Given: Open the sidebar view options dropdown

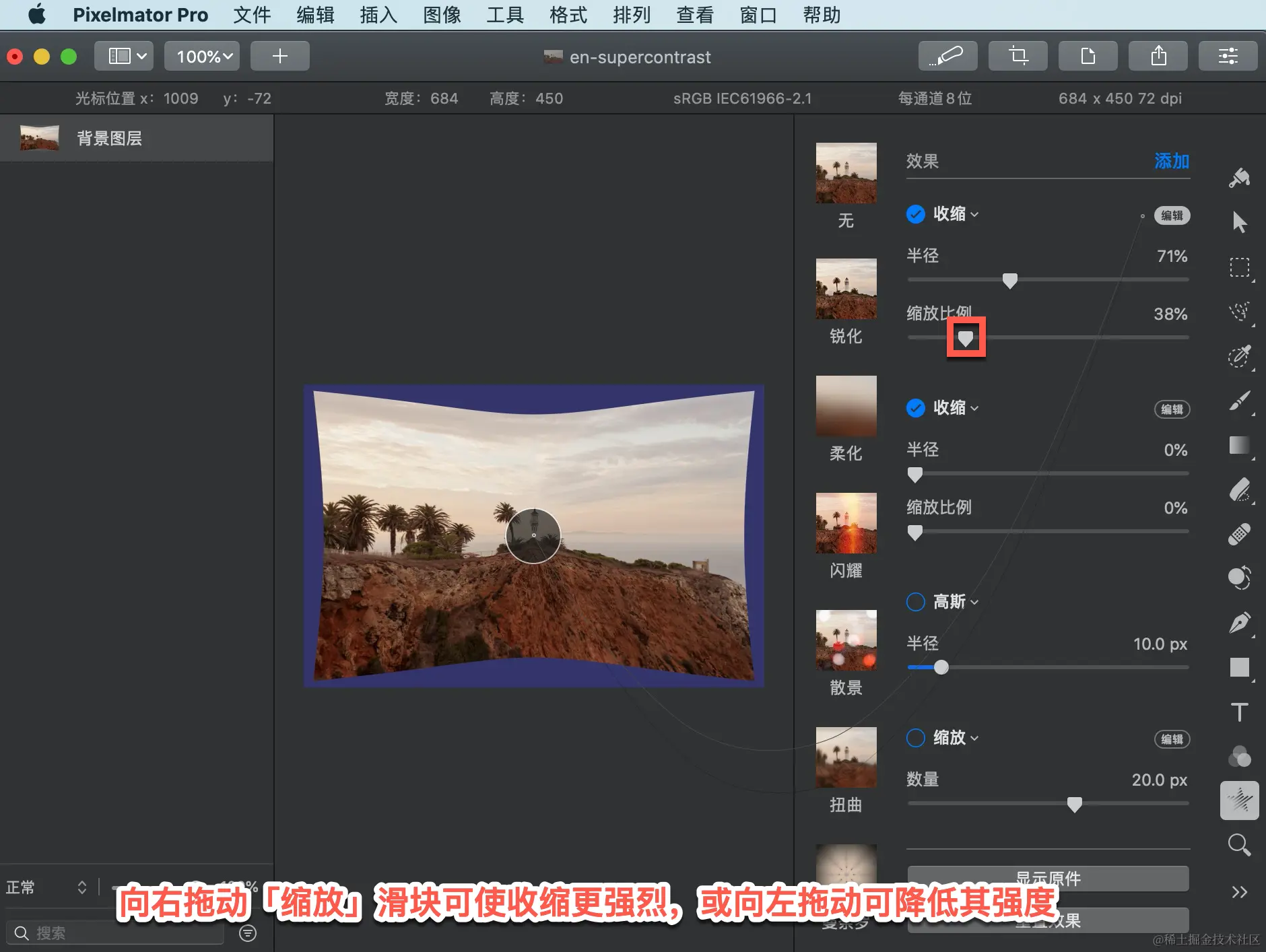Looking at the screenshot, I should pos(124,56).
